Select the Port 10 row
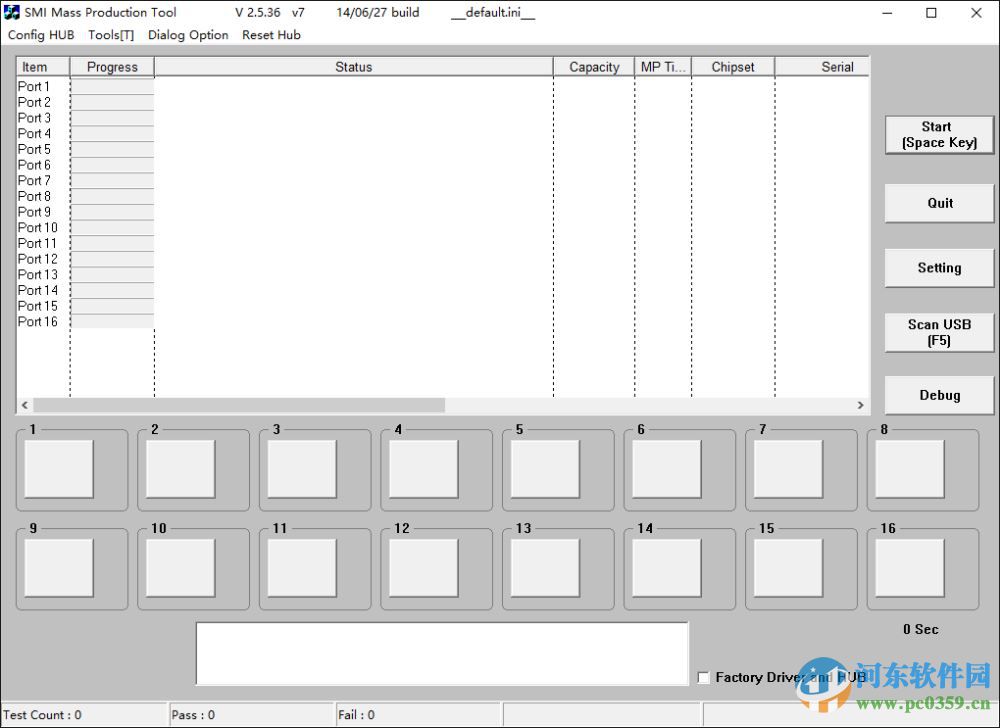The width and height of the screenshot is (1000, 728). click(443, 228)
